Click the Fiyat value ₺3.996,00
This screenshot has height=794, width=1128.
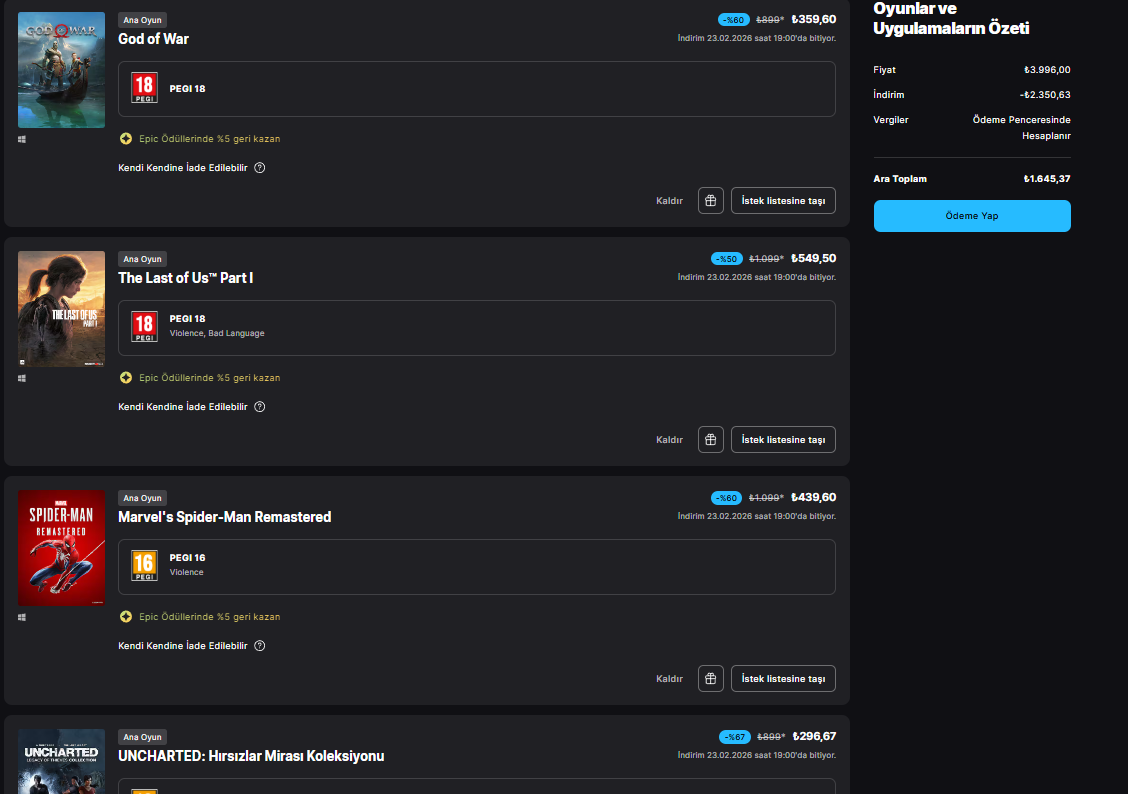tap(1047, 70)
